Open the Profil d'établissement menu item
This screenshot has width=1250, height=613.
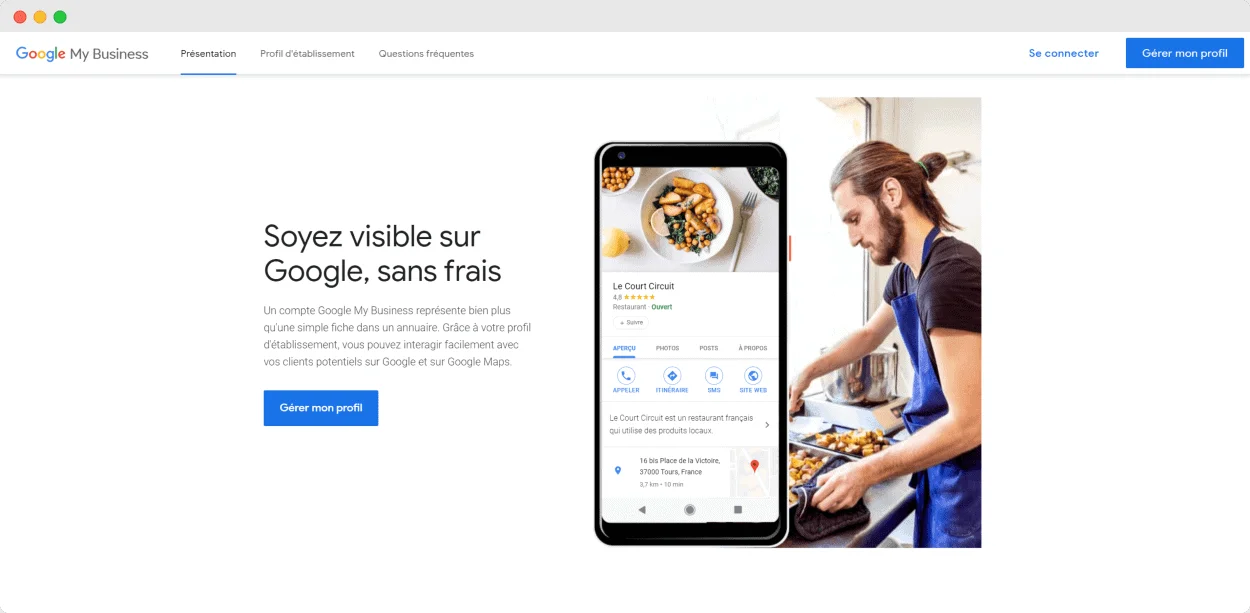click(307, 54)
